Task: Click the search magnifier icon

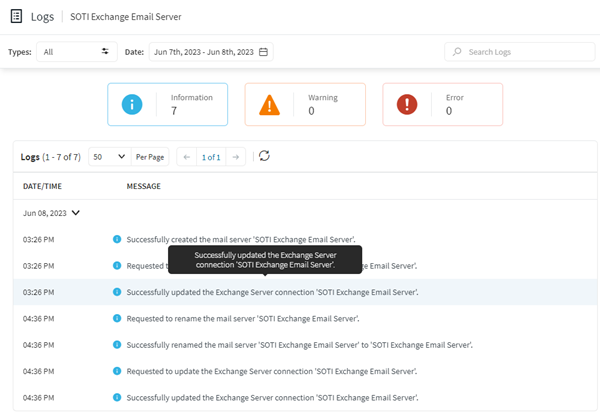Action: (x=457, y=52)
